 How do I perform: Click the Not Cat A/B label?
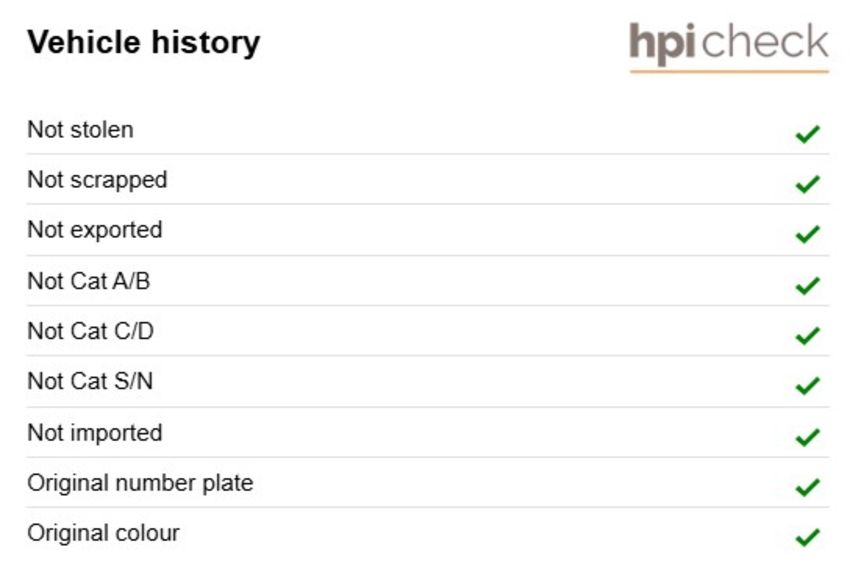click(89, 281)
